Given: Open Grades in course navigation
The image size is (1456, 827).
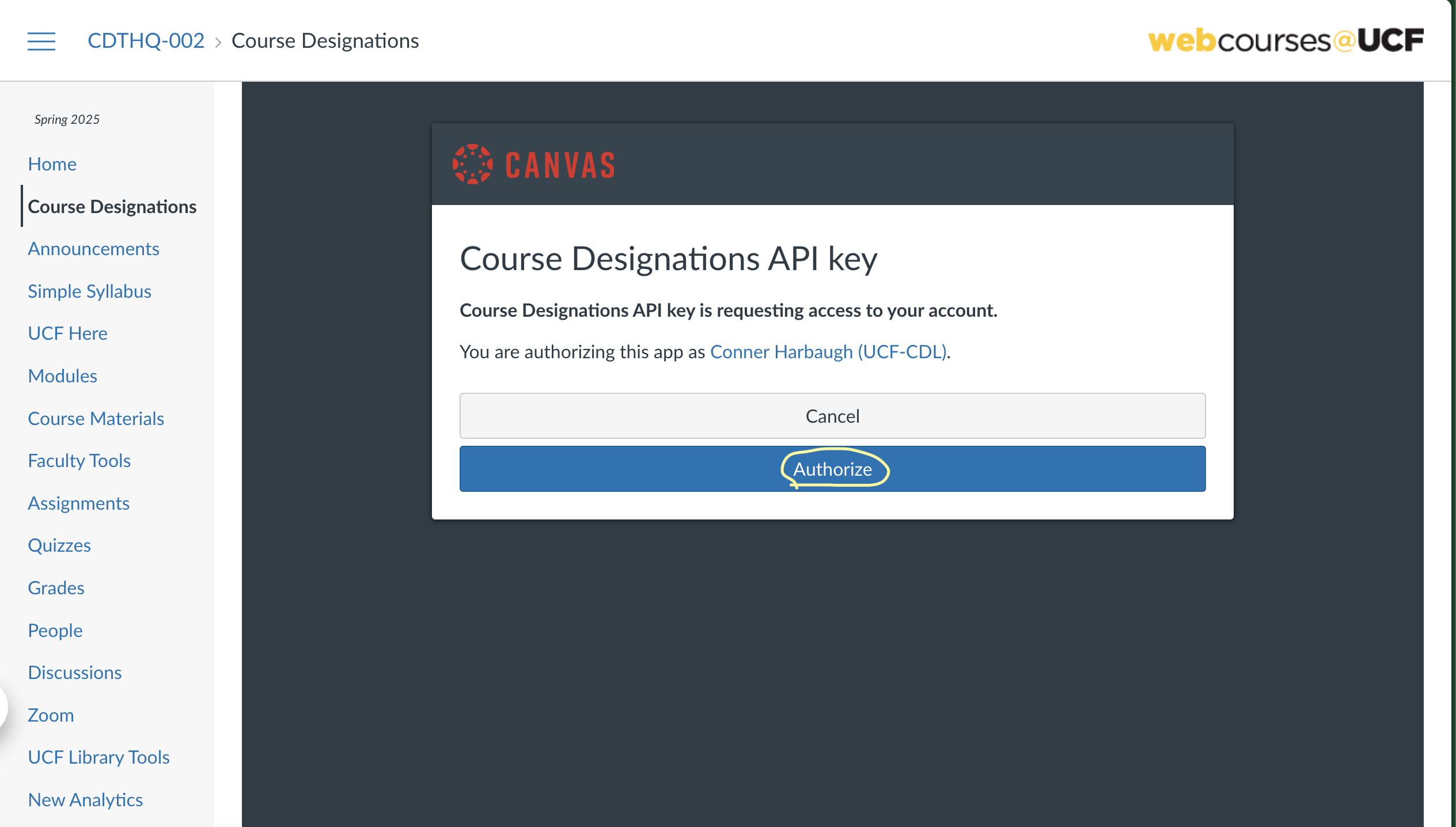Looking at the screenshot, I should [56, 588].
